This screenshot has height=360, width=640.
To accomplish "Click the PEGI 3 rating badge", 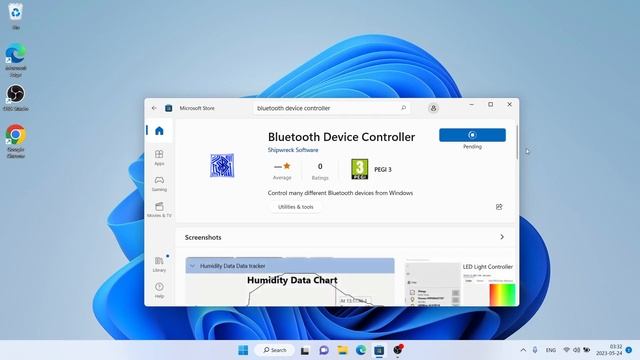I will pyautogui.click(x=360, y=169).
